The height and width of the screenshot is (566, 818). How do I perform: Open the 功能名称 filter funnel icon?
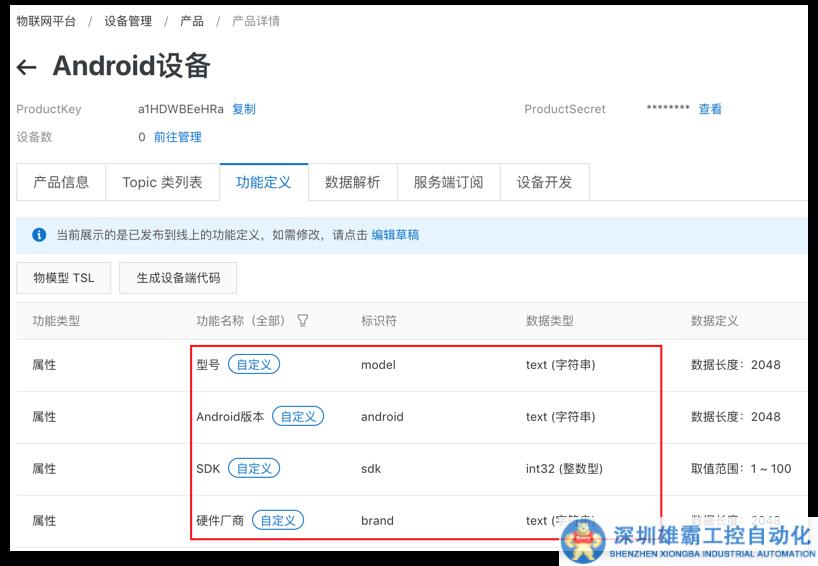[302, 321]
